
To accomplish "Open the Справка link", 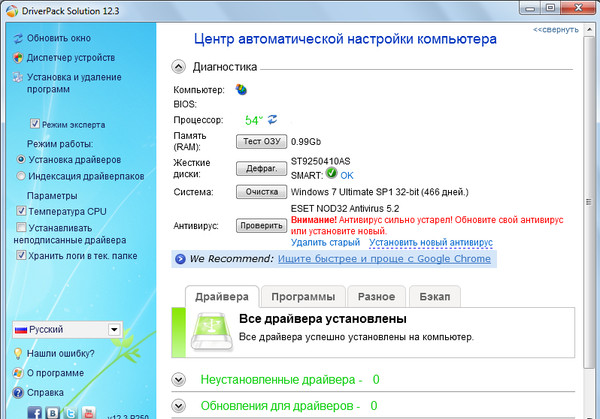I will point(45,393).
